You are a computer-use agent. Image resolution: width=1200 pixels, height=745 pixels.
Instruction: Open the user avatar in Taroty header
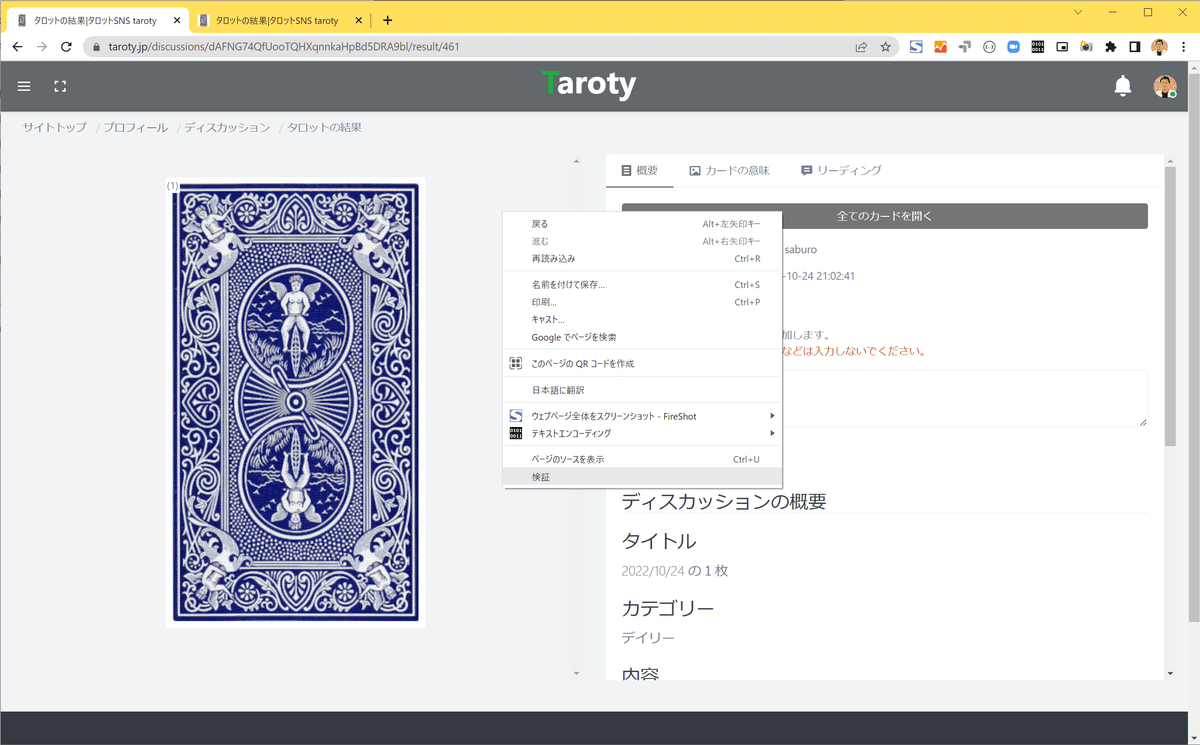(x=1163, y=86)
